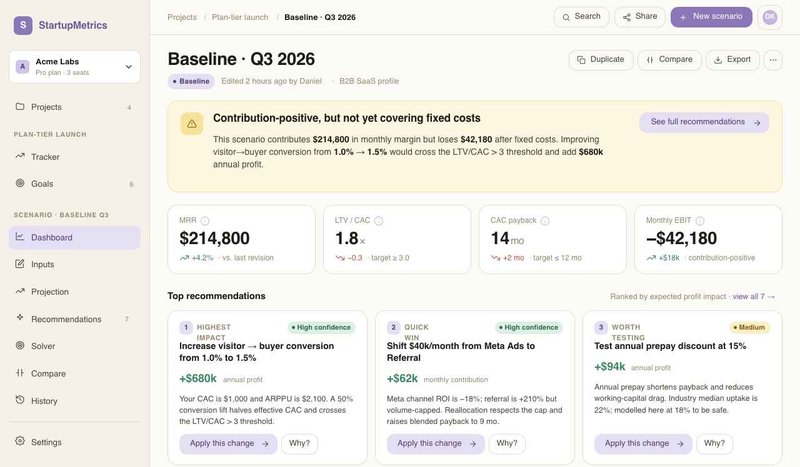
Task: Open the Tracker page
Action: pyautogui.click(x=74, y=157)
